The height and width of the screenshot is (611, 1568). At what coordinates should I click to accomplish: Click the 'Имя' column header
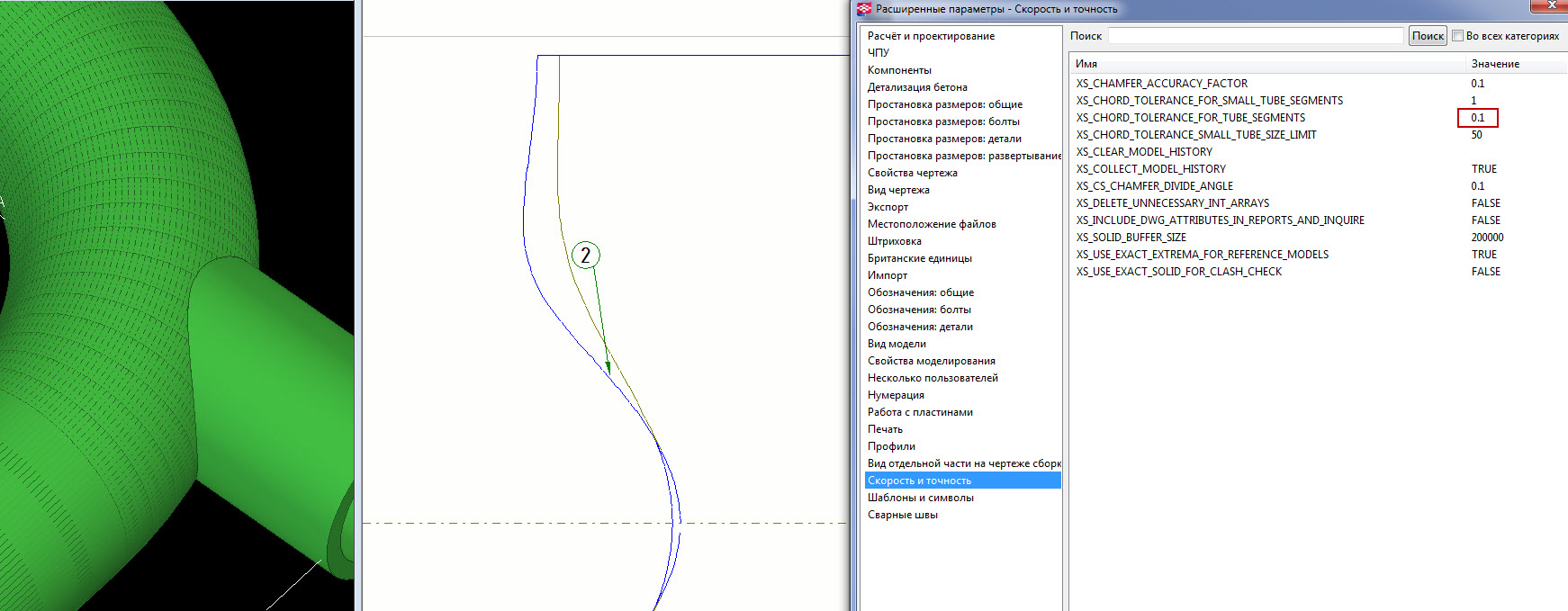coord(1086,64)
